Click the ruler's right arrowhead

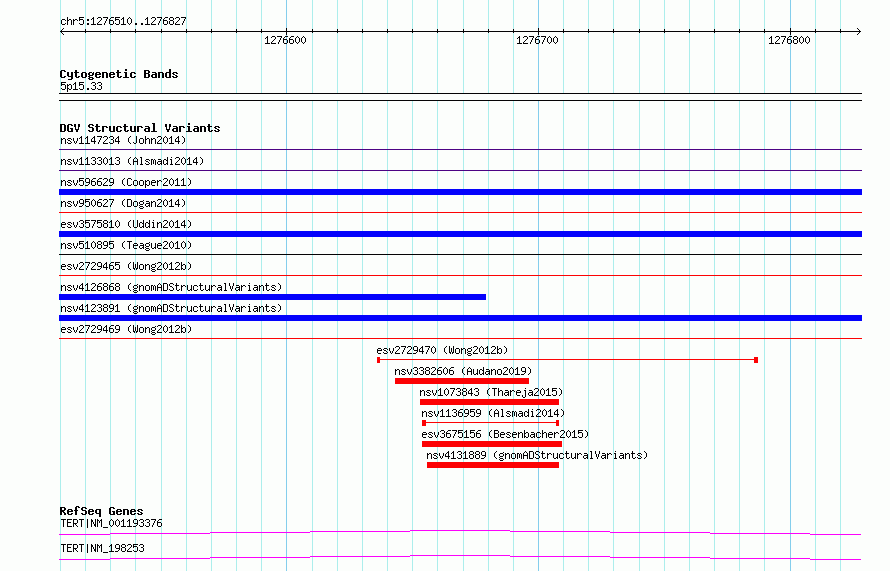858,32
